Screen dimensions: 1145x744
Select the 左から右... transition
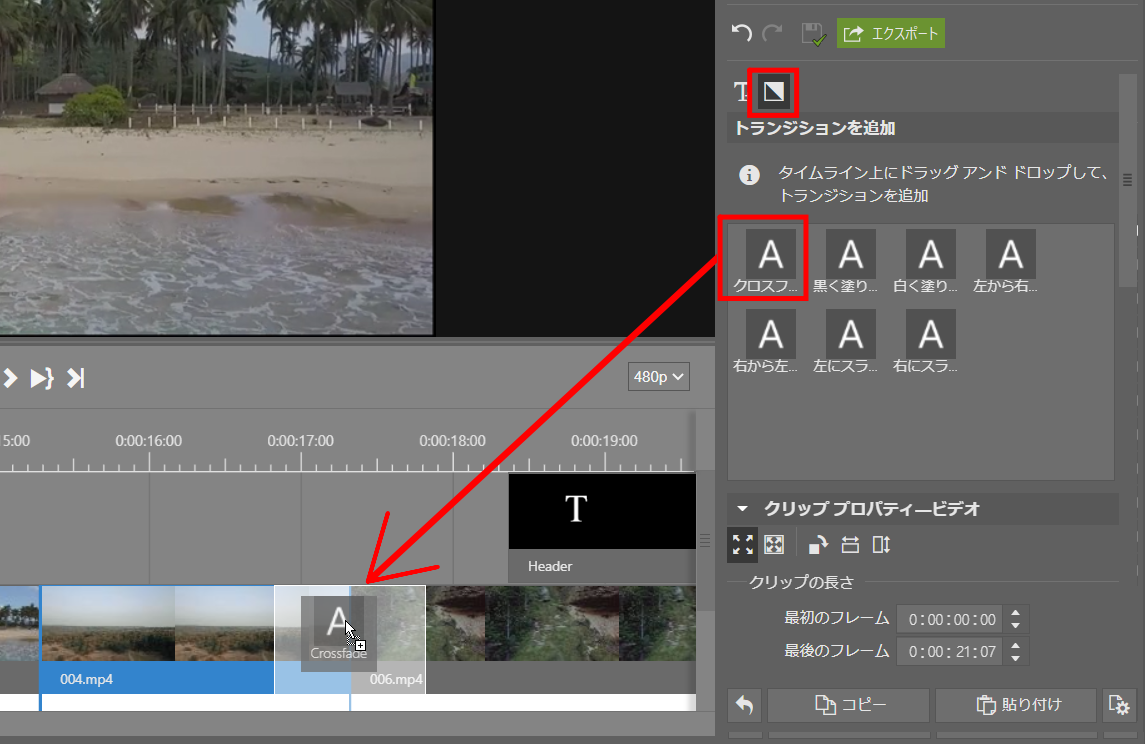pos(1006,261)
